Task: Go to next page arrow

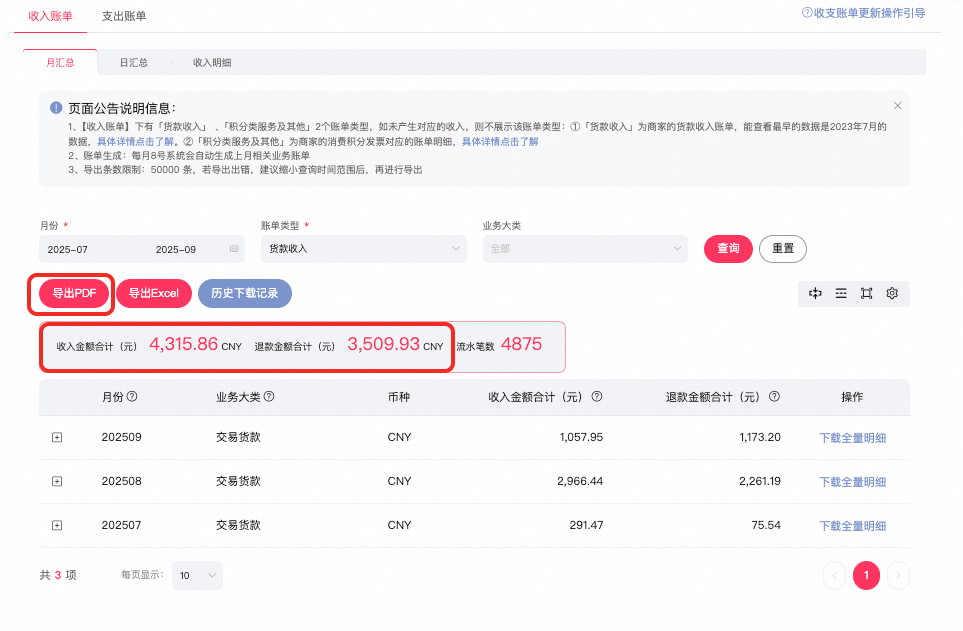Action: 898,576
